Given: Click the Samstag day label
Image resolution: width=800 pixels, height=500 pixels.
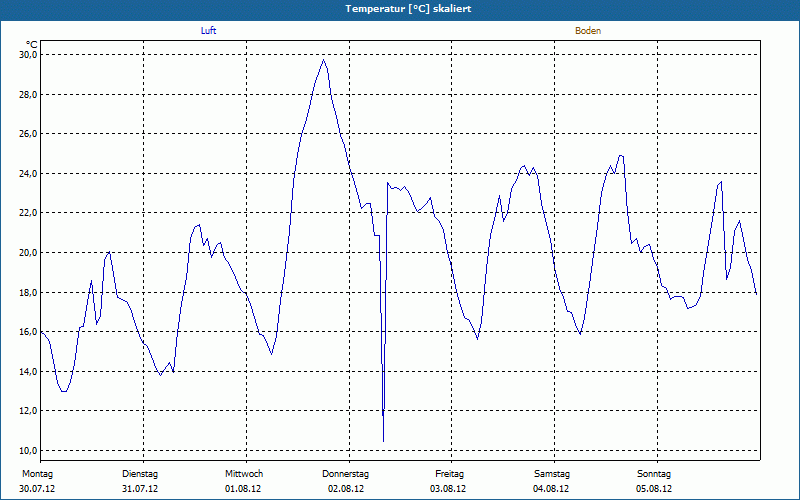Looking at the screenshot, I should (552, 474).
